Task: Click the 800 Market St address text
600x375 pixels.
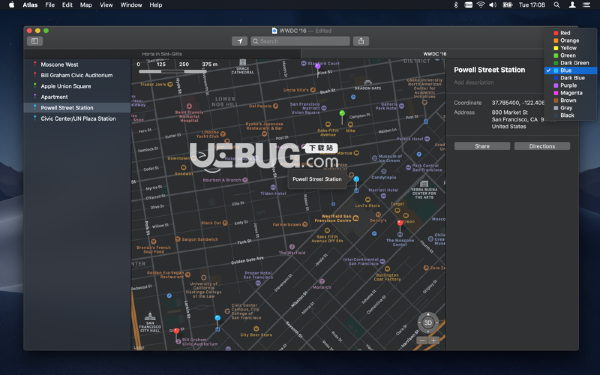Action: (510, 112)
